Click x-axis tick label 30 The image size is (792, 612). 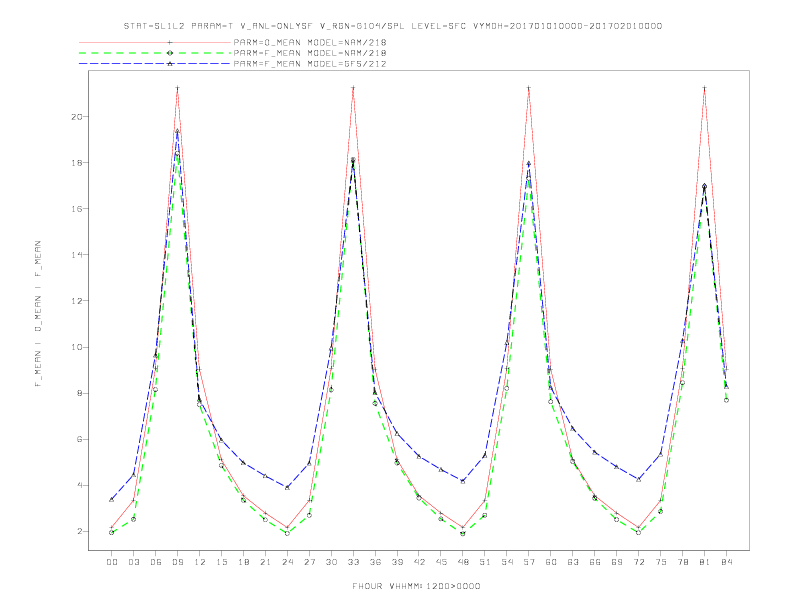pos(331,562)
